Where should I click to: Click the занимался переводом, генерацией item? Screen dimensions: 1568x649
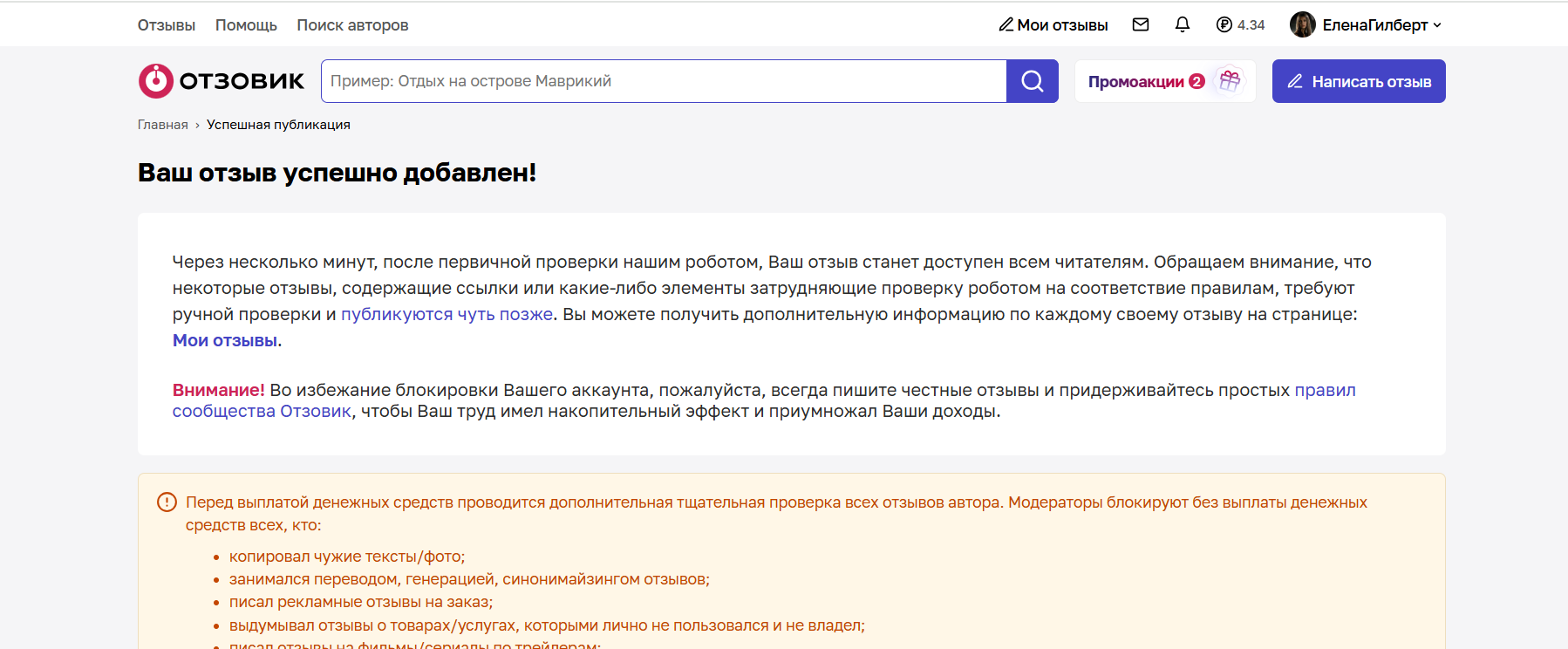click(469, 579)
